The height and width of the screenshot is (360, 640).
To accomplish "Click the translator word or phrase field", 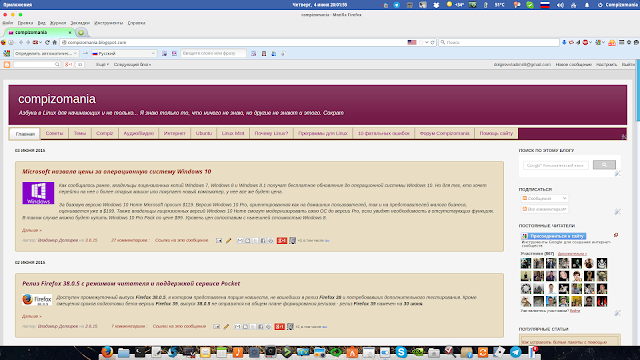I will [213, 53].
